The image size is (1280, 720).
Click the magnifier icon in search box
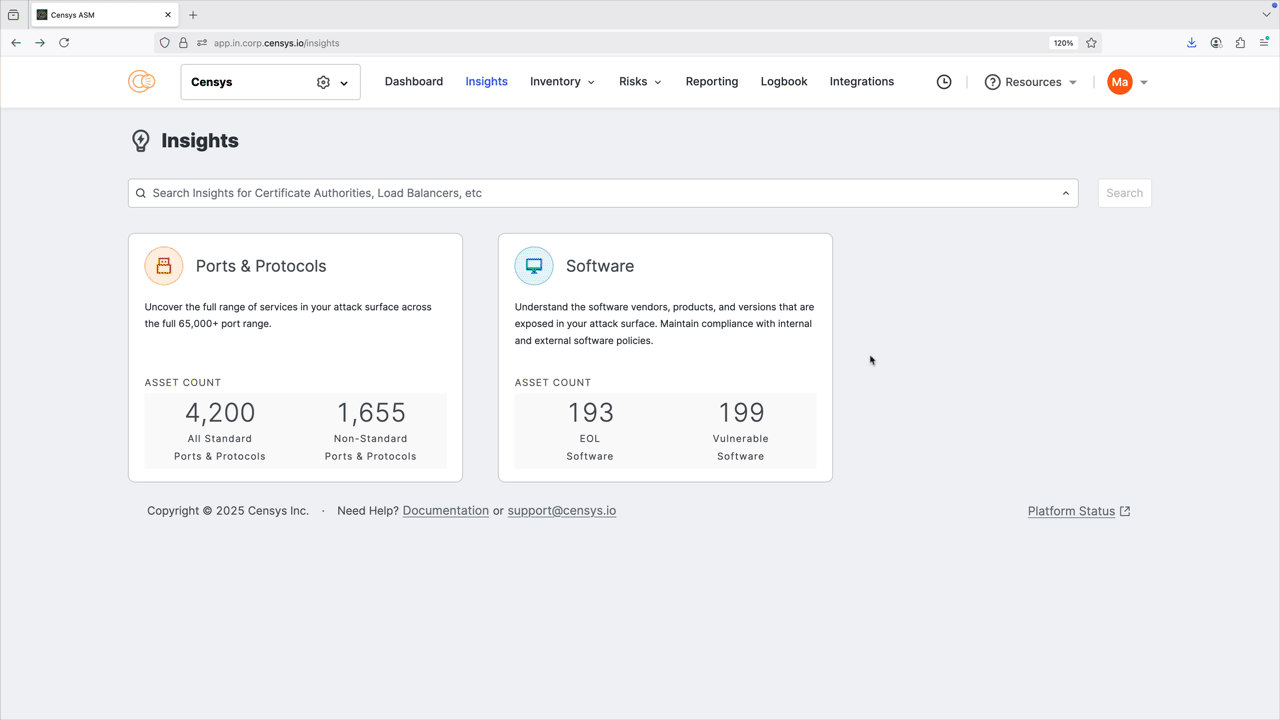pyautogui.click(x=141, y=193)
